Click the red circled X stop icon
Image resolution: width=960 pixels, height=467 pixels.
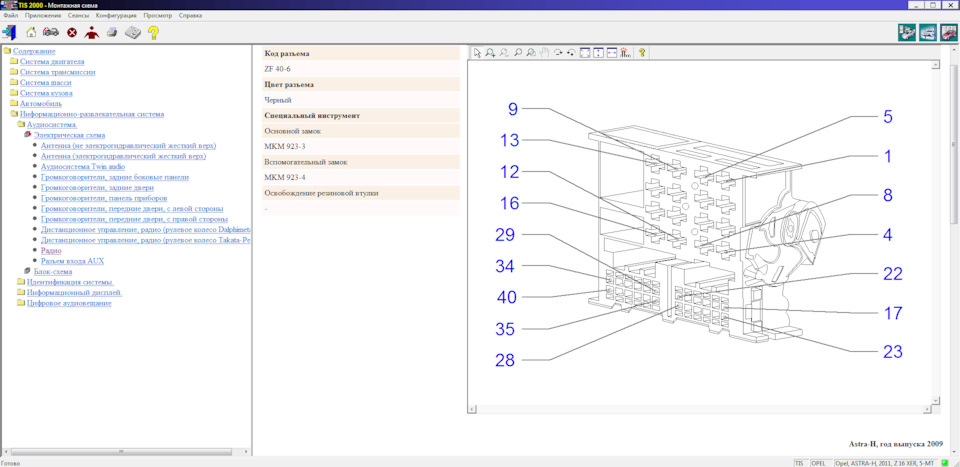click(72, 33)
